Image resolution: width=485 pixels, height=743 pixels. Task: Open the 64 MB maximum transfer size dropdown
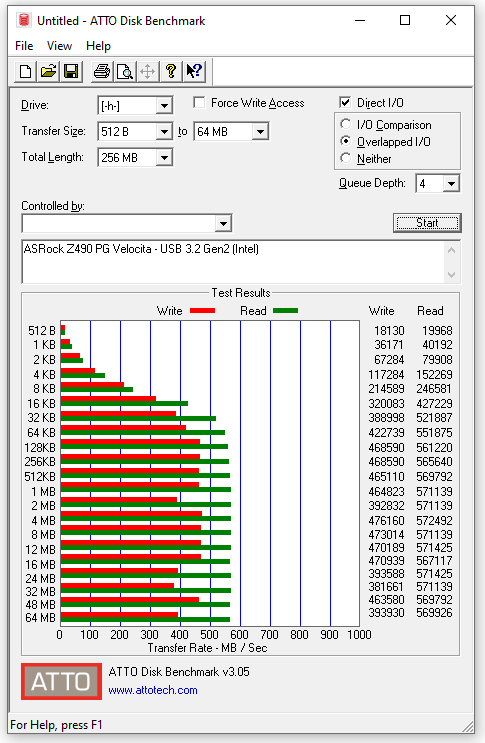(x=260, y=131)
